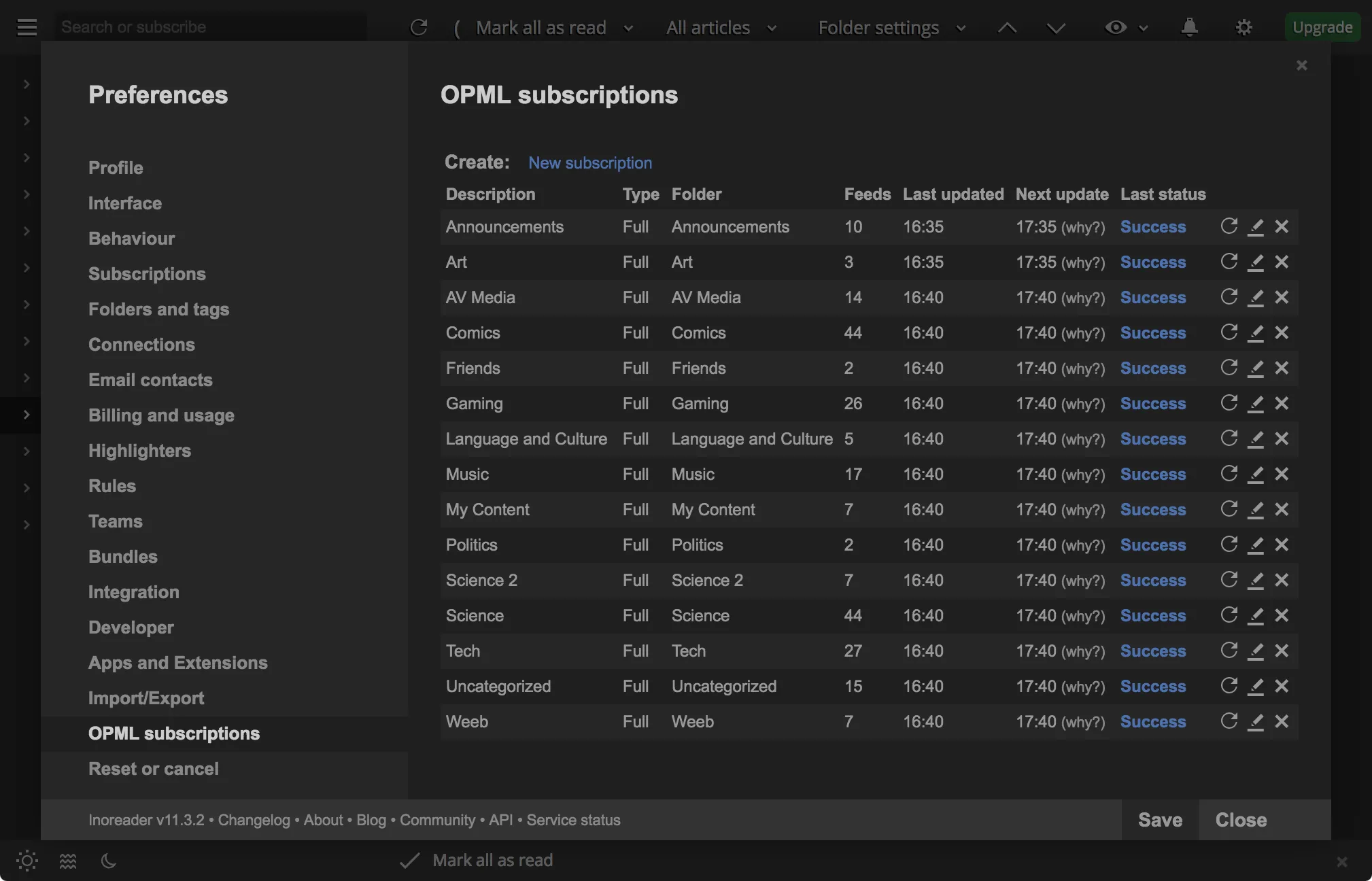The image size is (1372, 881).
Task: Select Subscriptions in preferences sidebar
Action: (x=147, y=274)
